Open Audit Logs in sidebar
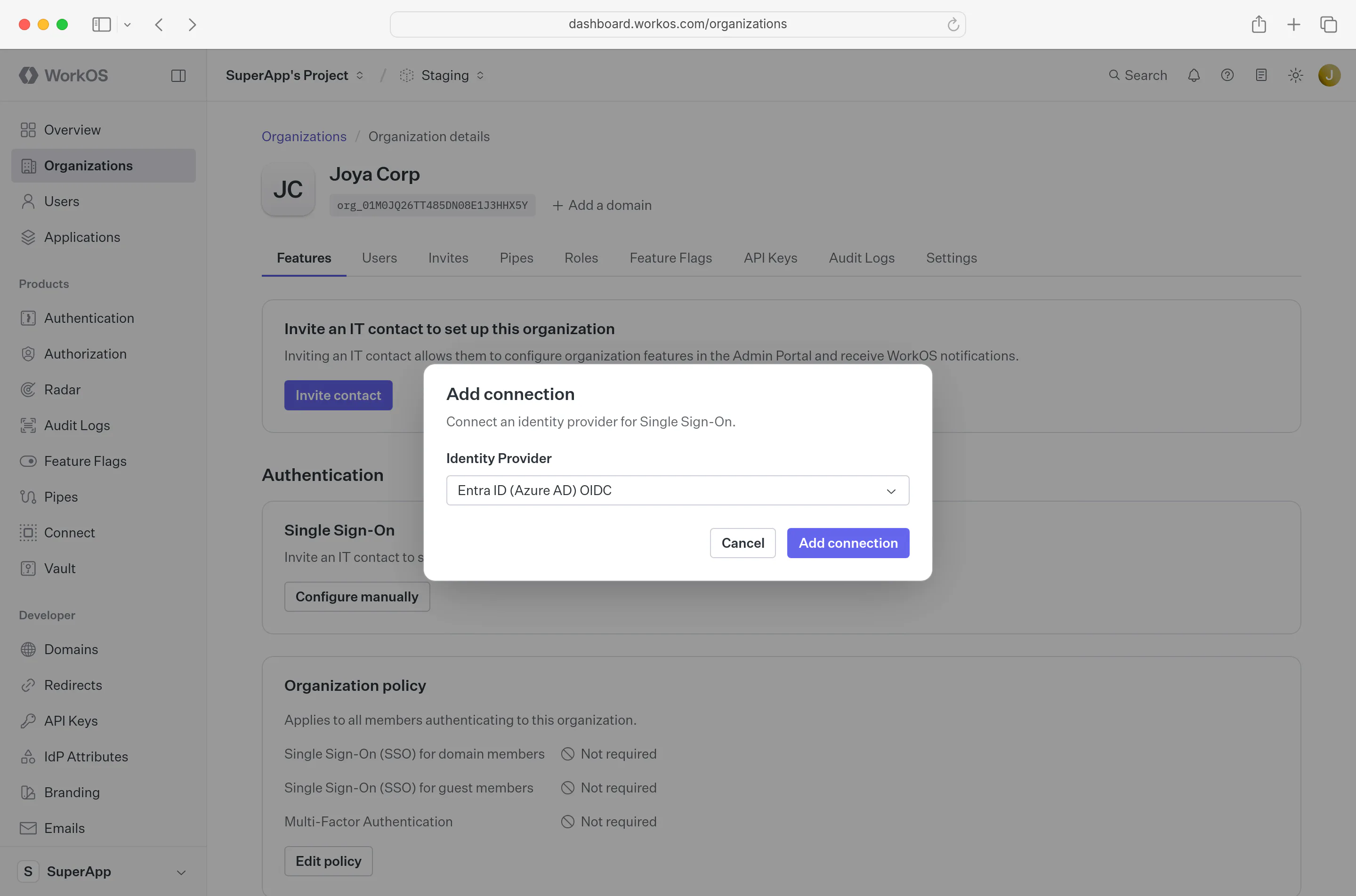The width and height of the screenshot is (1356, 896). tap(104, 425)
